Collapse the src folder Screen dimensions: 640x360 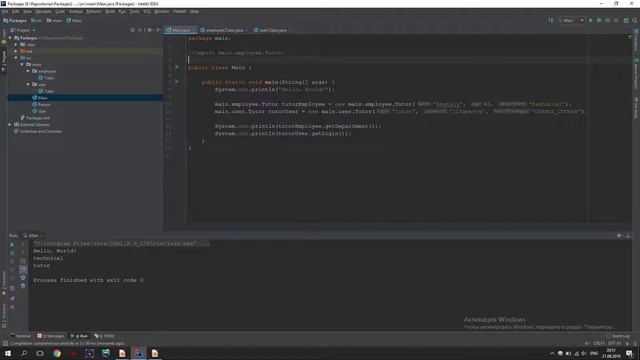(16, 58)
